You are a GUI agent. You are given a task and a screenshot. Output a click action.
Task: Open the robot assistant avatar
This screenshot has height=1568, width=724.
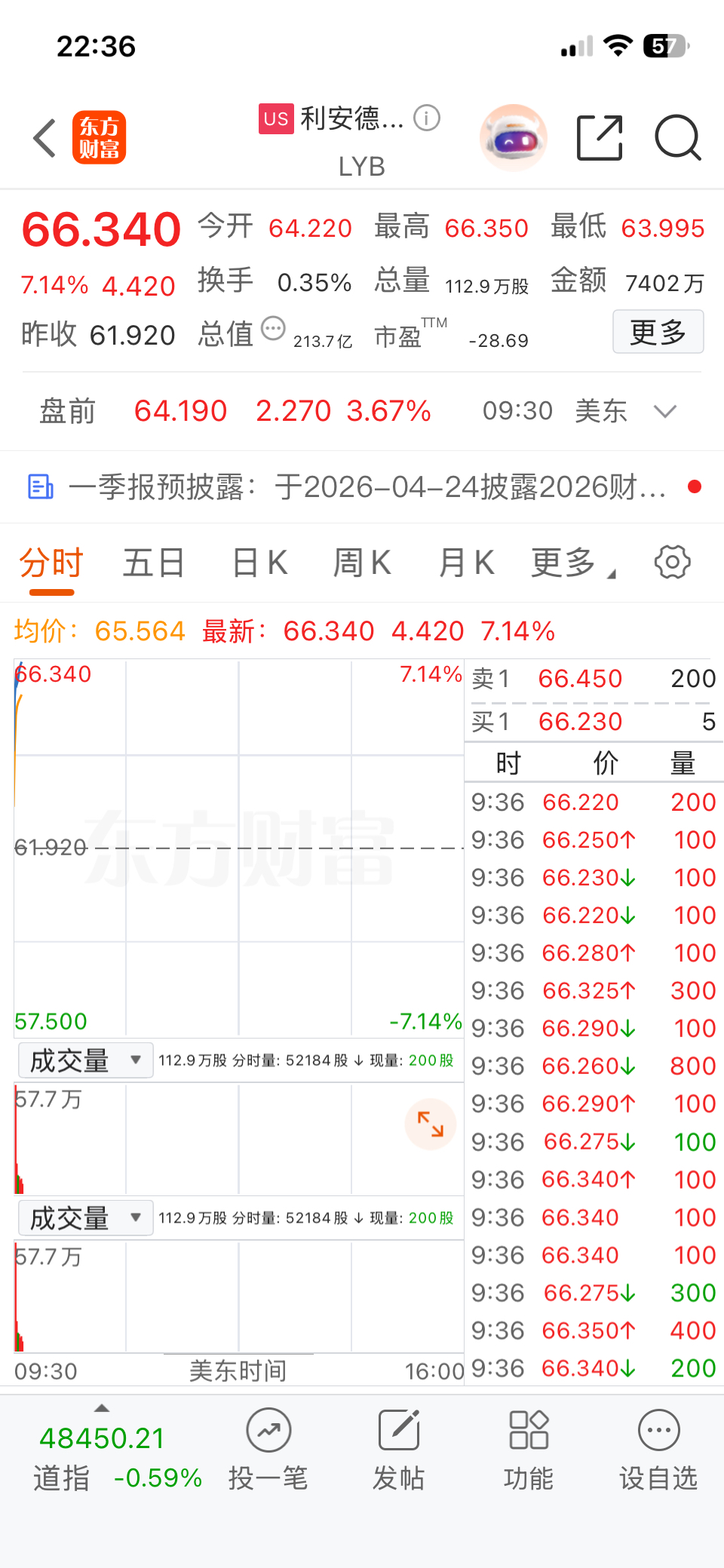pos(514,138)
